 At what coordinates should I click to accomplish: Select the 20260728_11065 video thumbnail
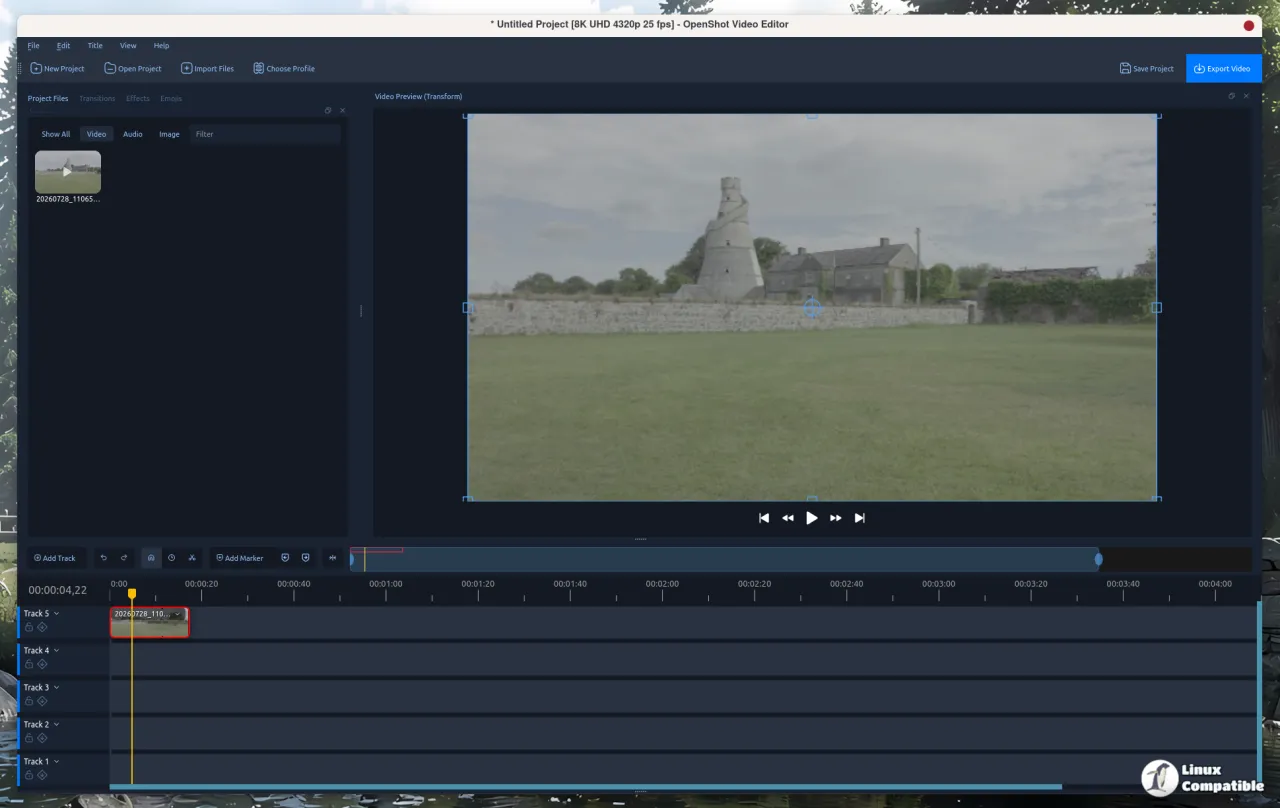pos(68,172)
